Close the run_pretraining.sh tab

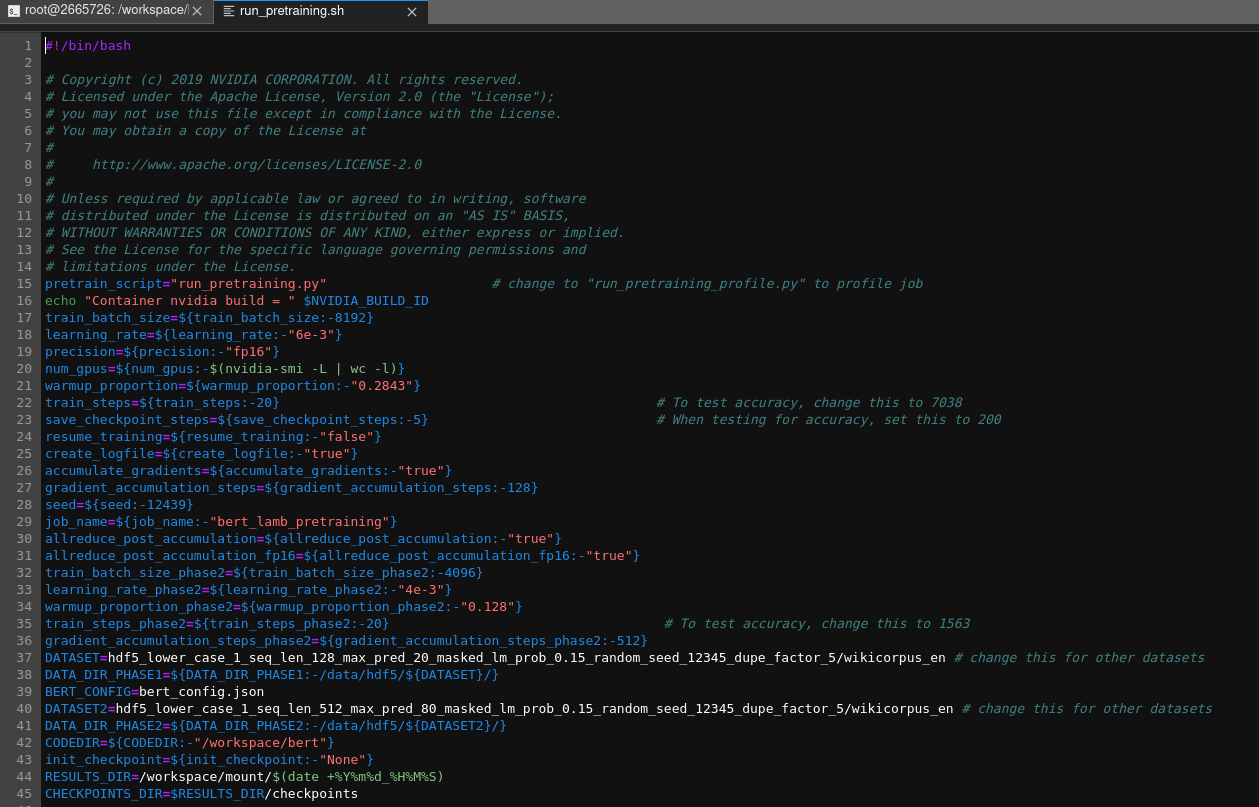[x=412, y=12]
